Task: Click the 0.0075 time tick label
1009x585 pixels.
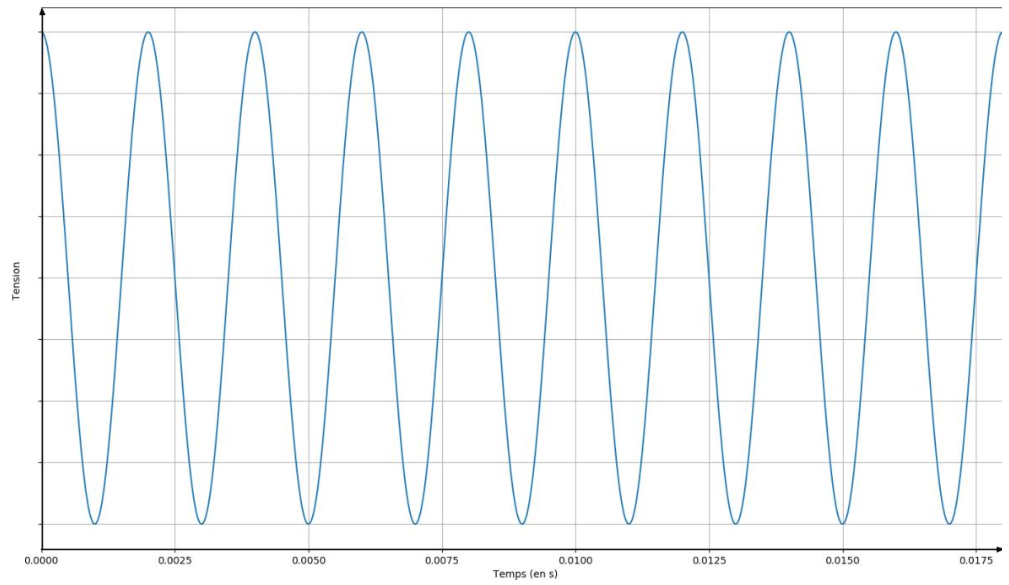Action: [x=442, y=562]
